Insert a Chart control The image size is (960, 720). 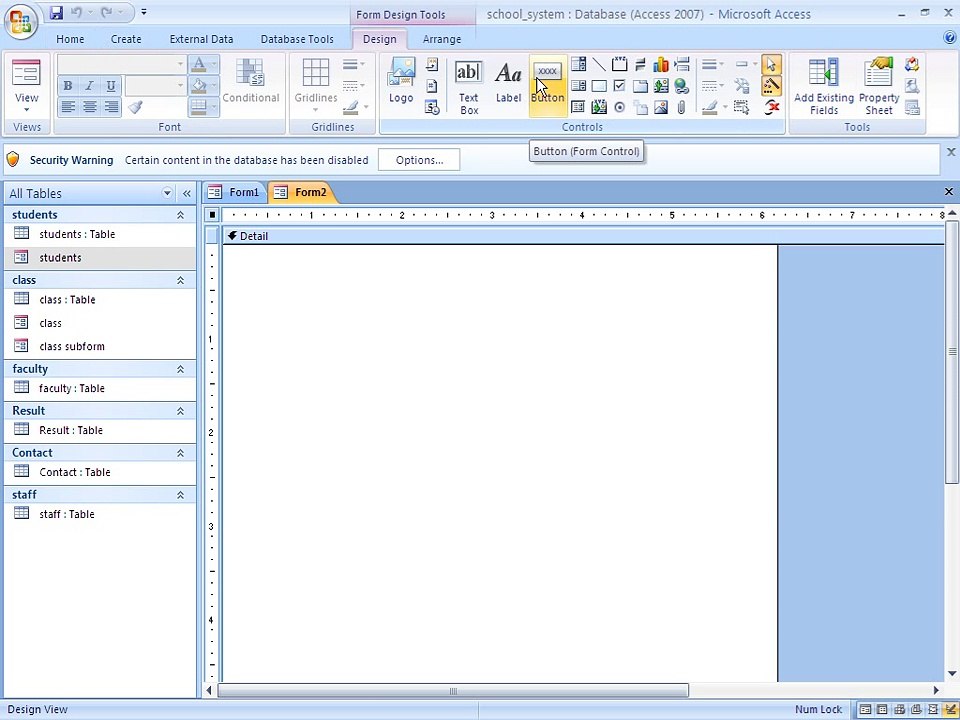(x=661, y=64)
